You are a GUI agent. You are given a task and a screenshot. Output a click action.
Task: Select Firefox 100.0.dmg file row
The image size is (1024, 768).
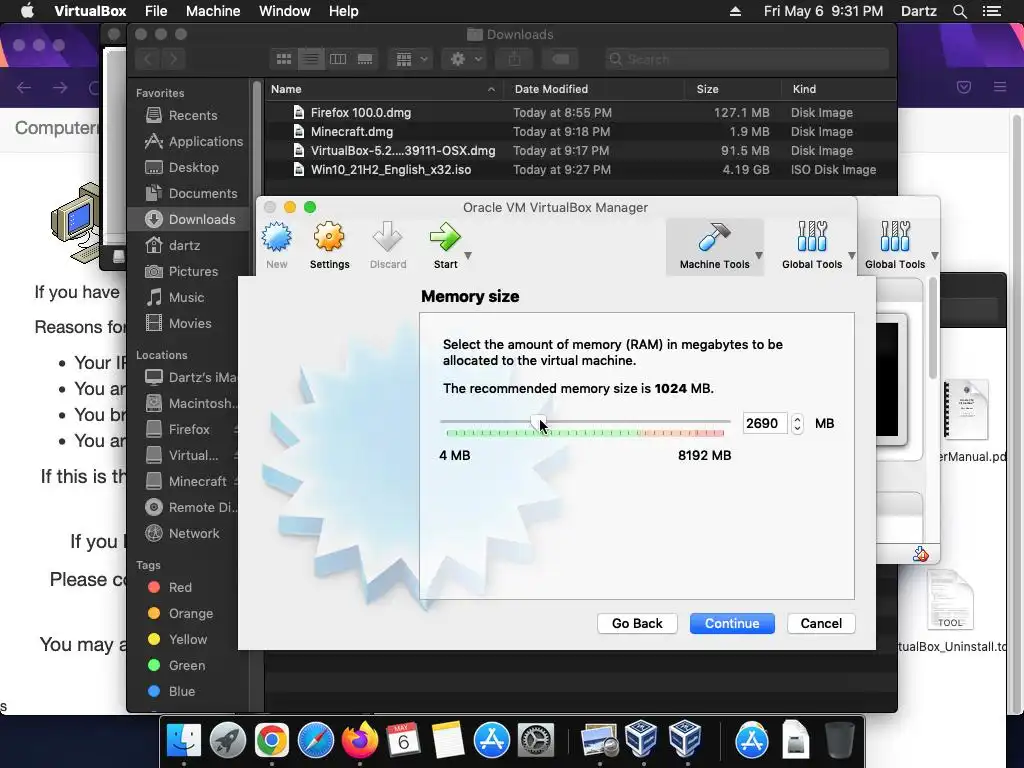point(580,112)
